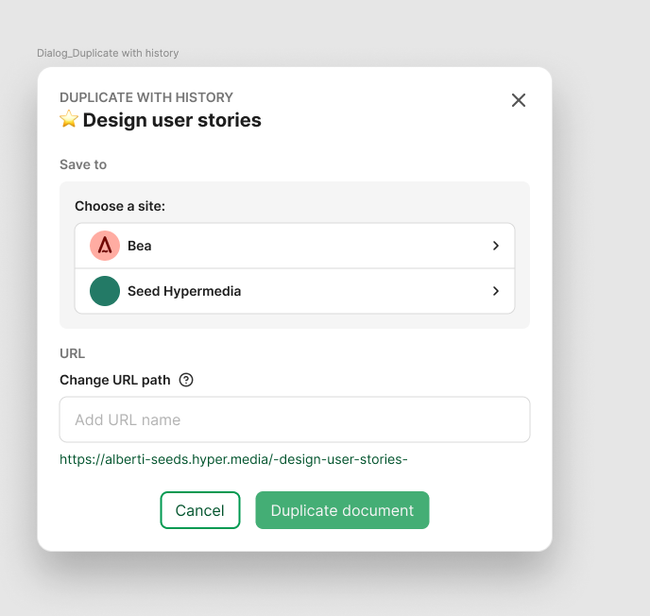Select the Bea site name

(x=140, y=246)
